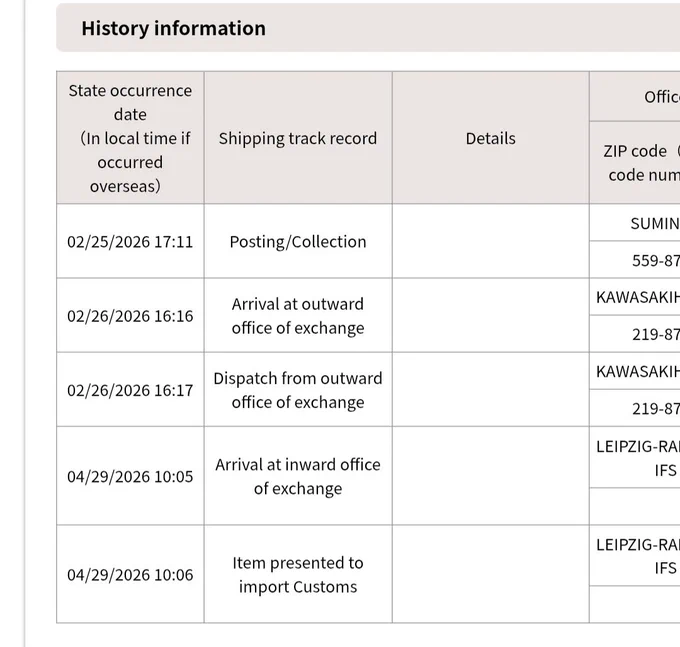Click the History information heading
The width and height of the screenshot is (680, 647).
[x=173, y=28]
